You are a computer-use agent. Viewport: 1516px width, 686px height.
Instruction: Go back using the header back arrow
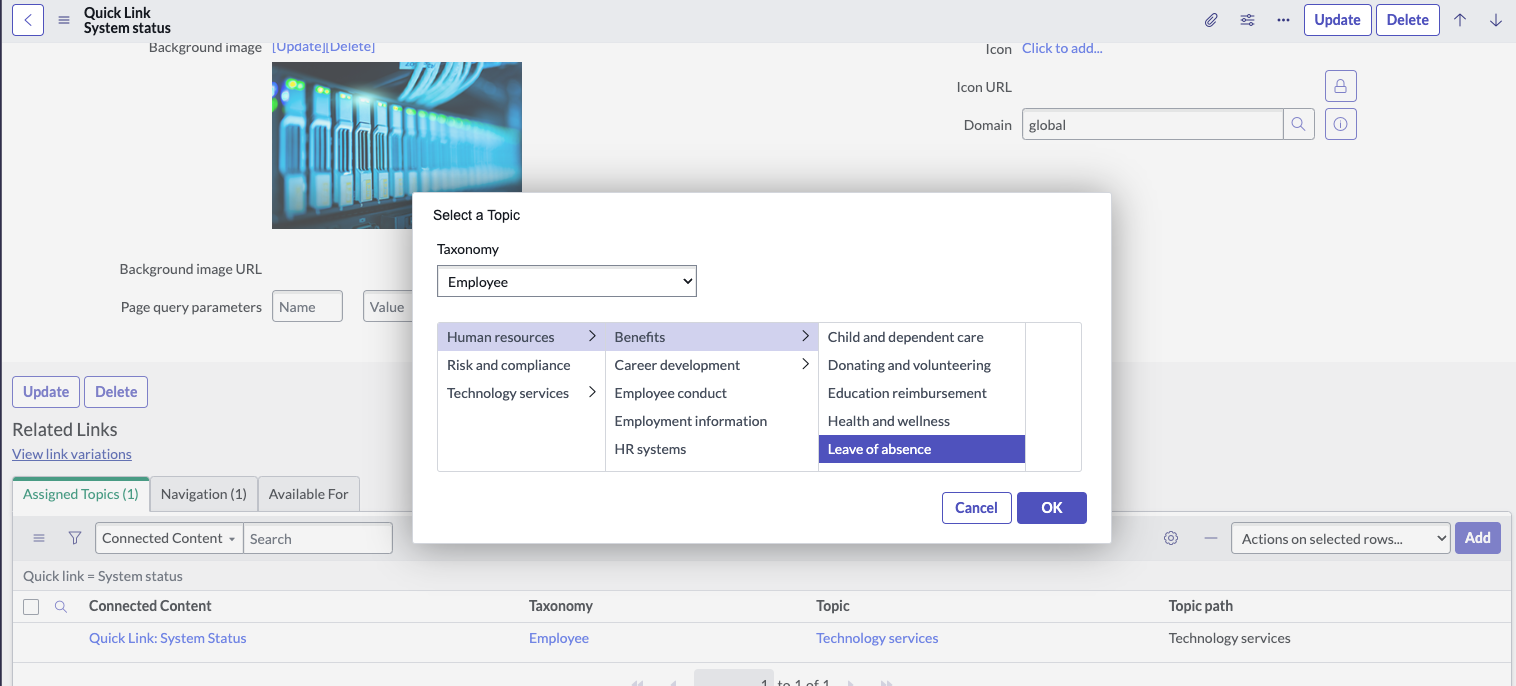(x=28, y=20)
